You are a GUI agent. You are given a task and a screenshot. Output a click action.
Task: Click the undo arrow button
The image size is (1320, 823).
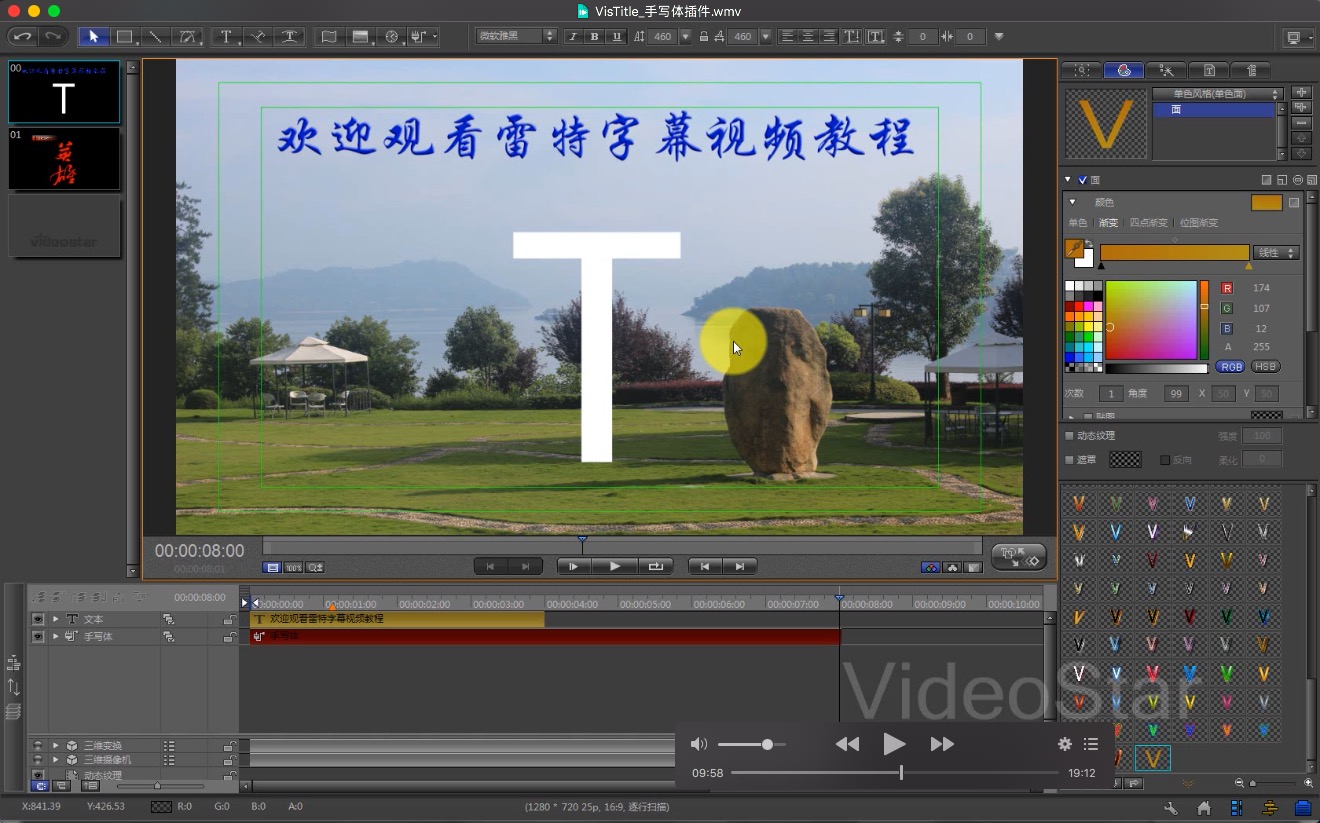(22, 37)
